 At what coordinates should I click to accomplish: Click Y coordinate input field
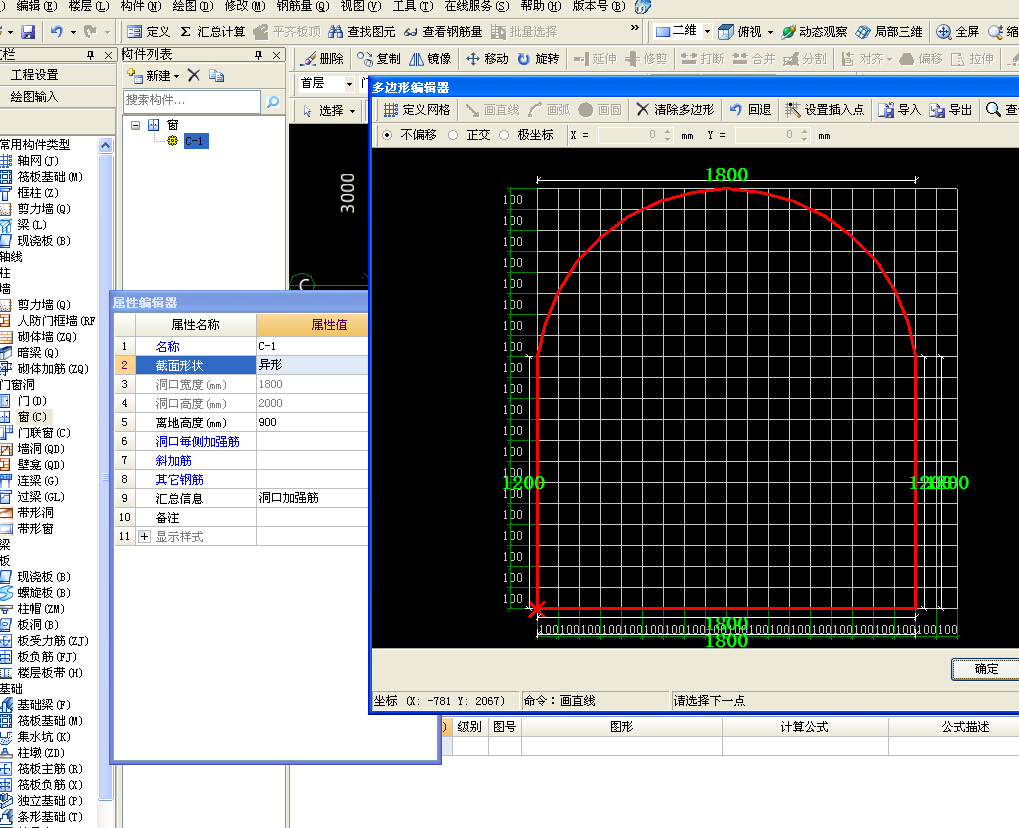click(x=766, y=135)
